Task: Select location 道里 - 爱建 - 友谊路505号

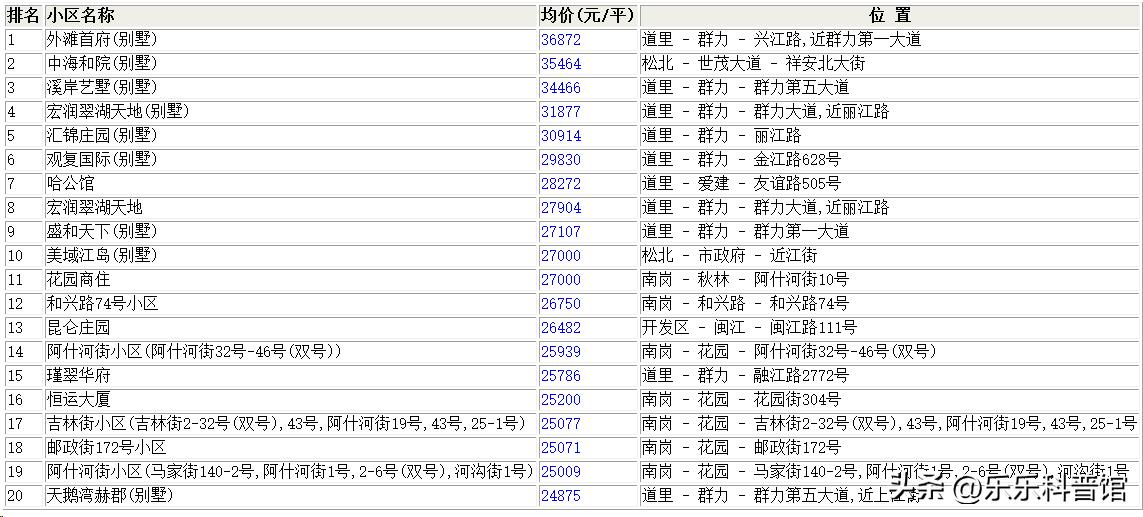Action: coord(889,184)
